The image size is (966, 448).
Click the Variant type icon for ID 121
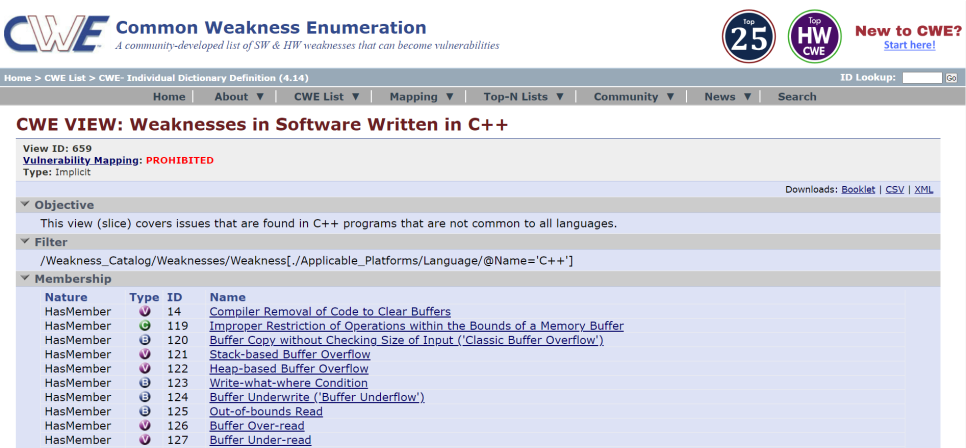click(x=145, y=354)
